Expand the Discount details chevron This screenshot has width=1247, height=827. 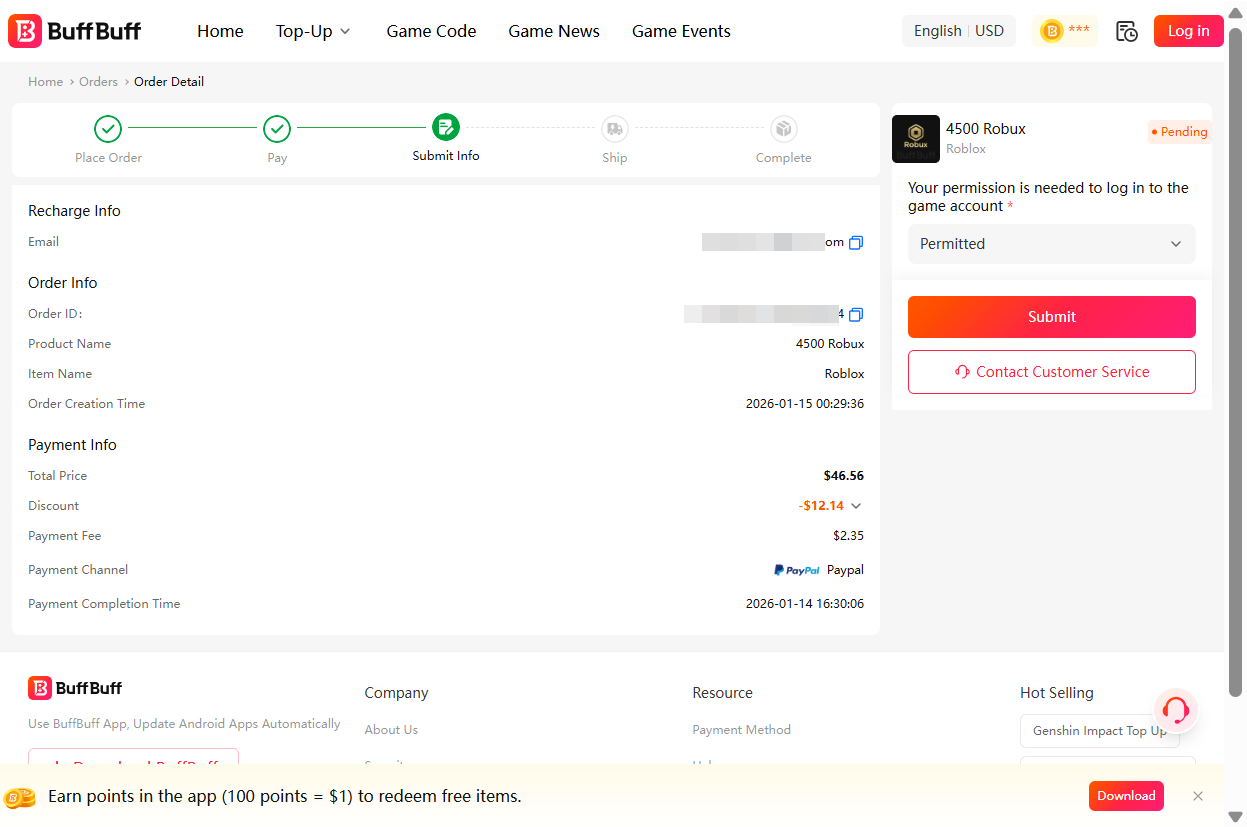(x=856, y=506)
